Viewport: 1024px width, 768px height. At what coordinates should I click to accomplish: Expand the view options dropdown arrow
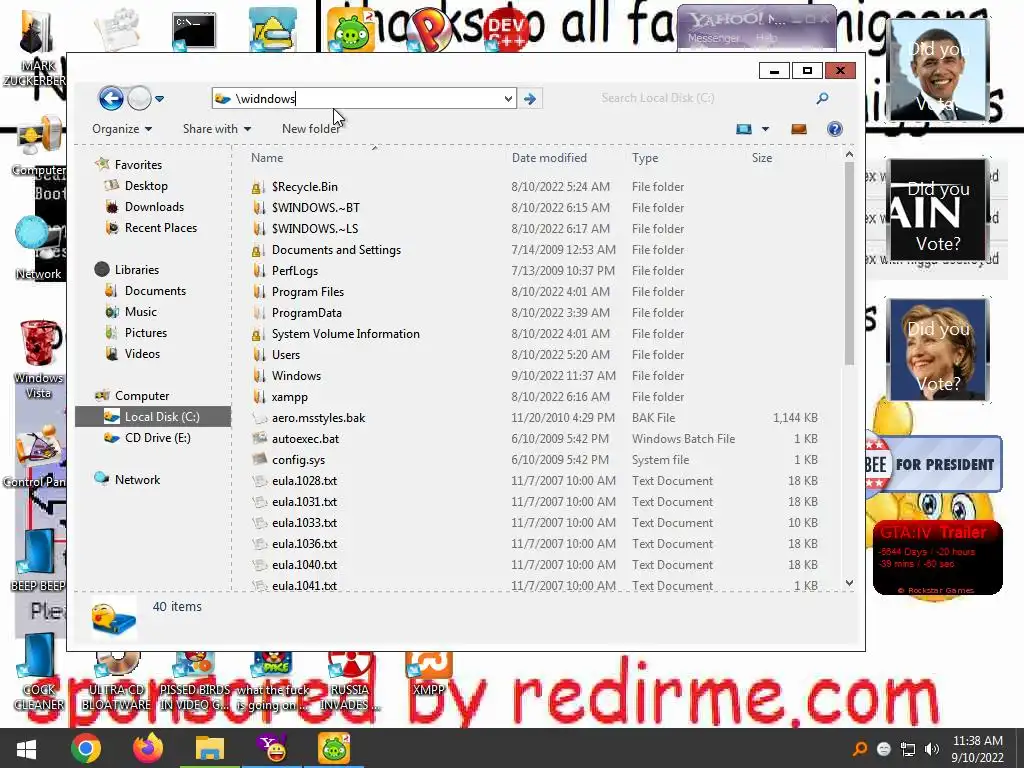(x=765, y=129)
